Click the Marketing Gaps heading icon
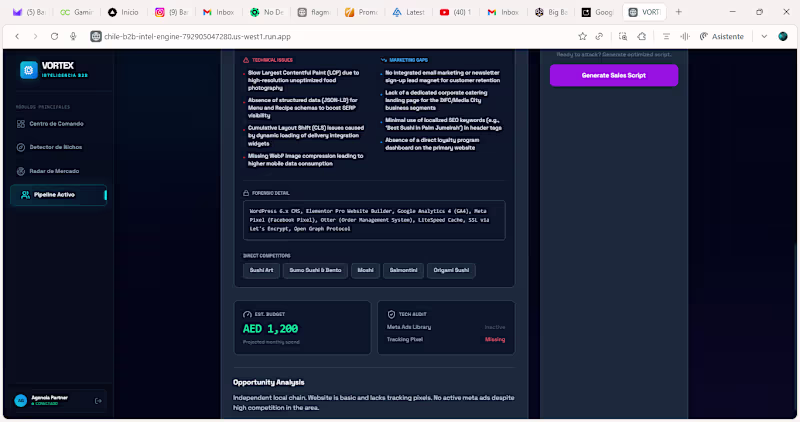 coord(384,60)
